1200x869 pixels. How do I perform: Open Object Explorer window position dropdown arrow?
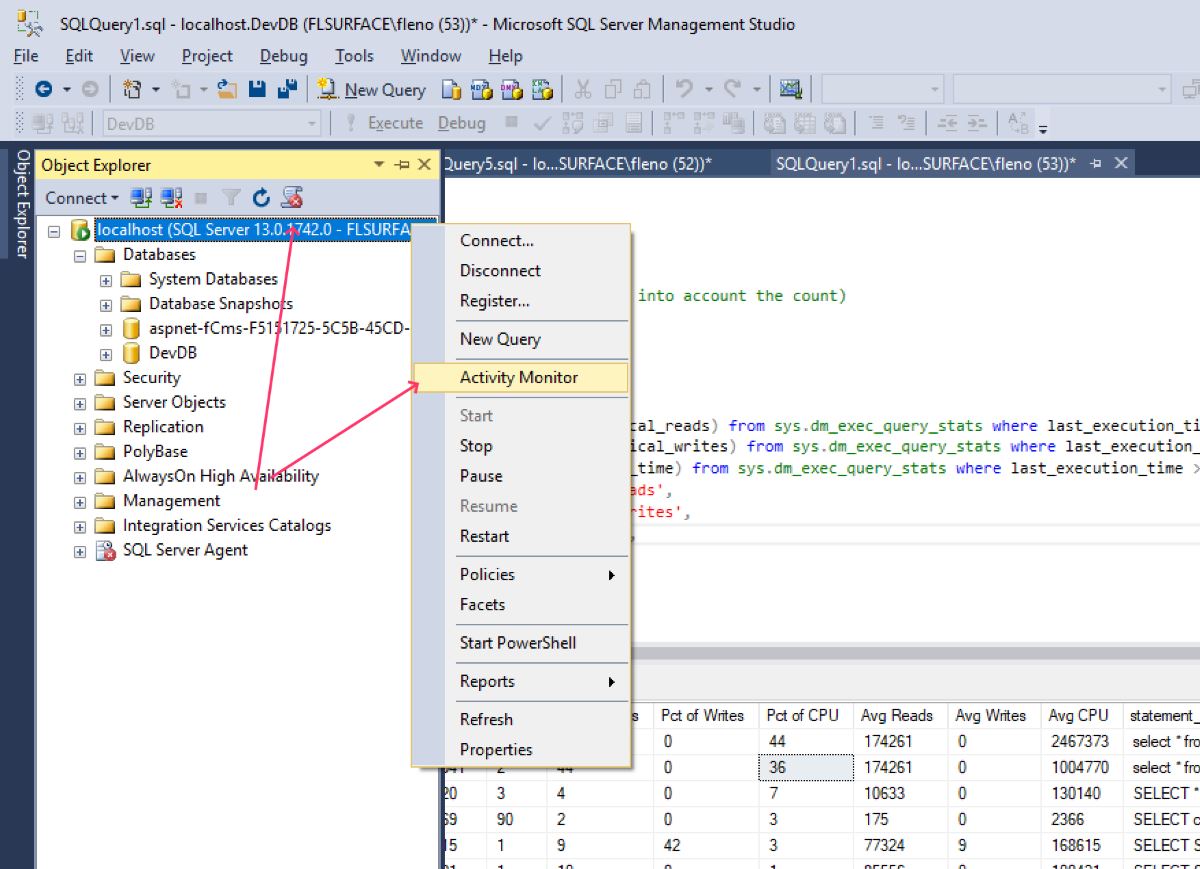(x=379, y=165)
